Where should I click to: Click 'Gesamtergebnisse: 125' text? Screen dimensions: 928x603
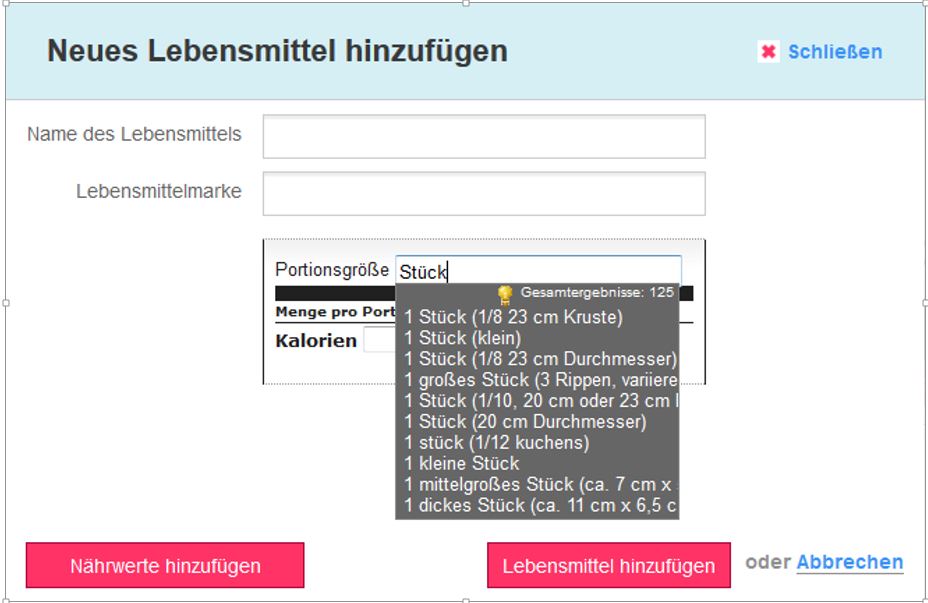pos(597,292)
